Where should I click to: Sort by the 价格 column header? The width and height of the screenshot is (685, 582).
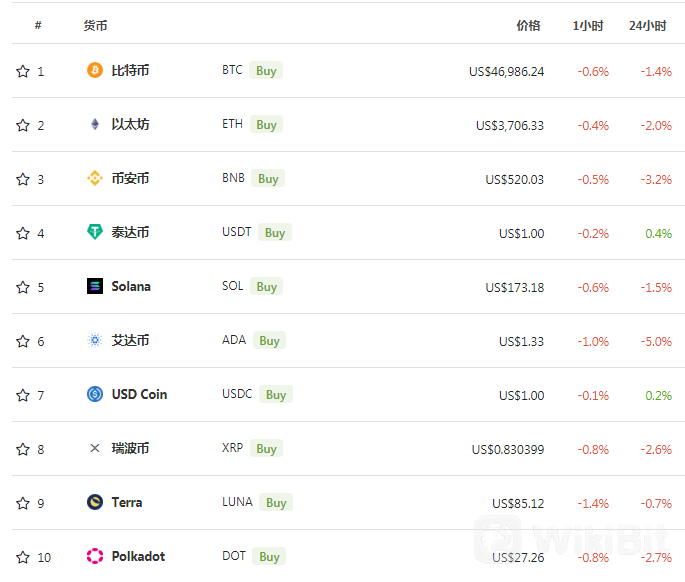[529, 26]
